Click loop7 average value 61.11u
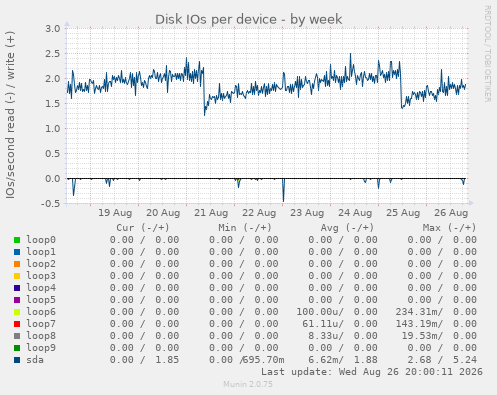 point(320,324)
